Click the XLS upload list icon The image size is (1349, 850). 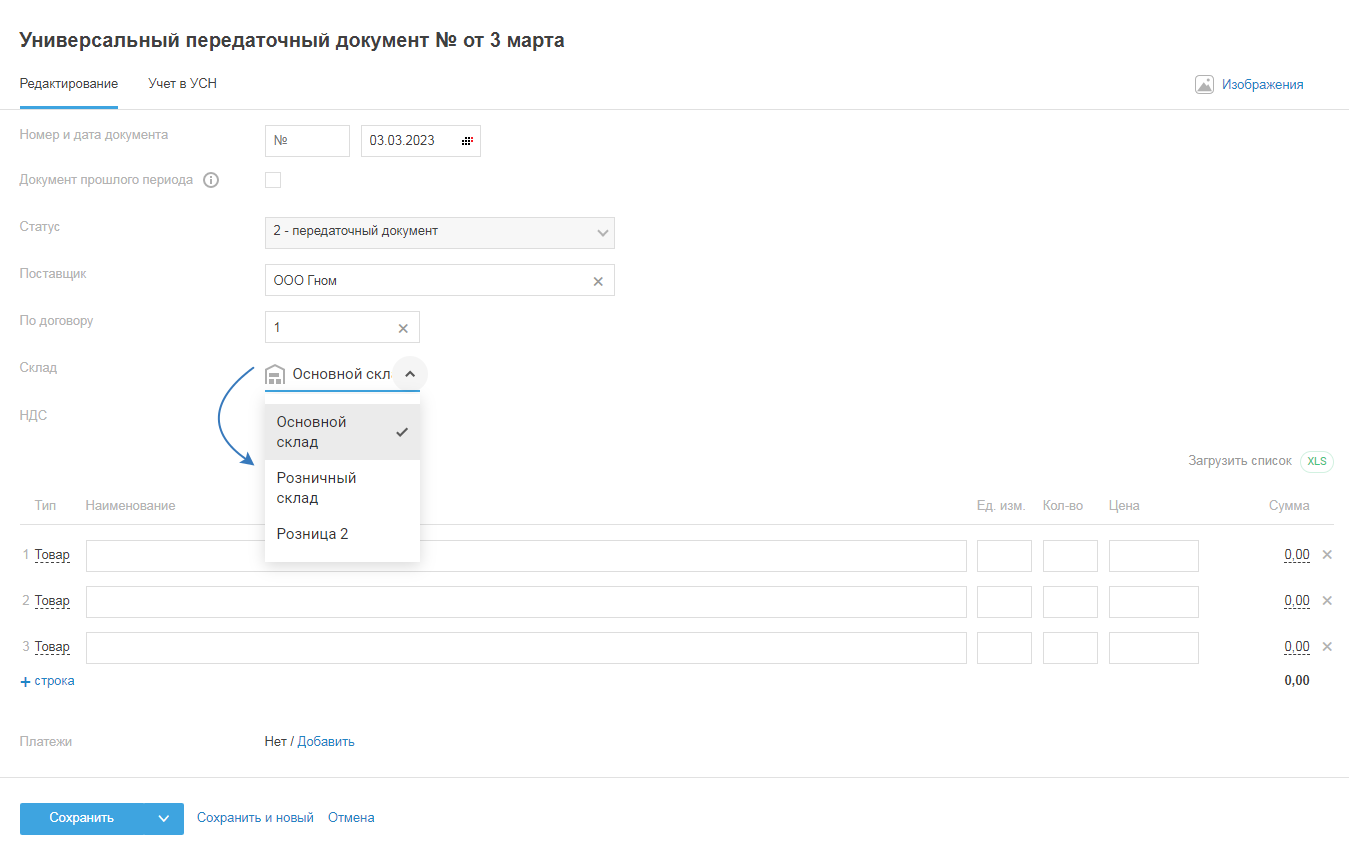pos(1316,461)
